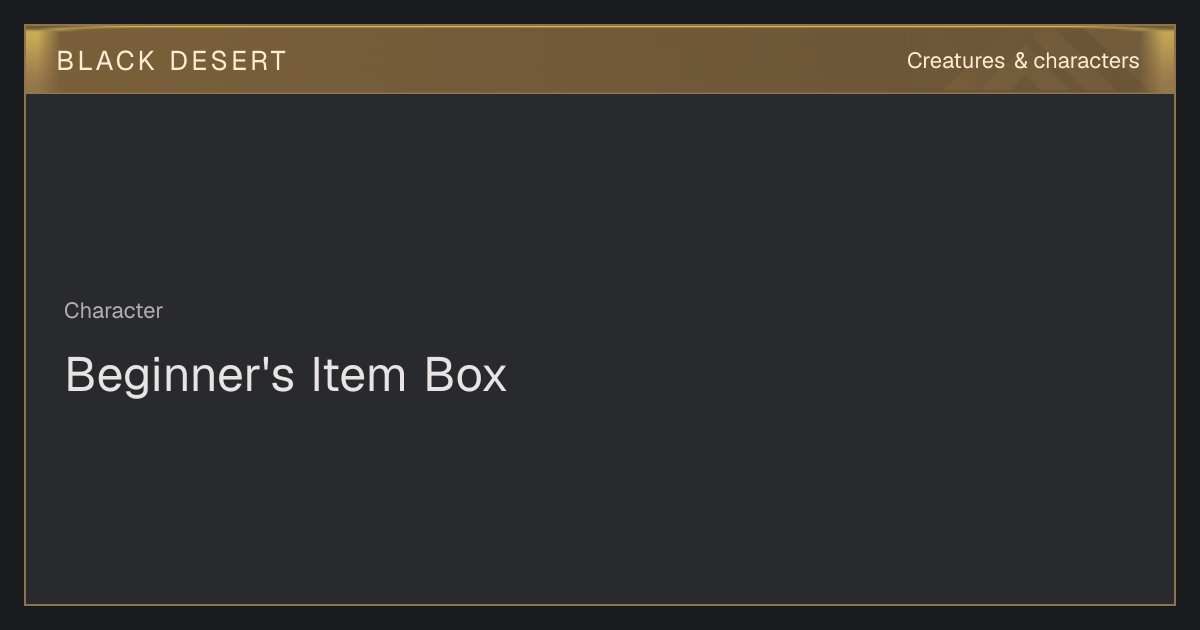Select the Beginner's Item Box heading

click(286, 375)
